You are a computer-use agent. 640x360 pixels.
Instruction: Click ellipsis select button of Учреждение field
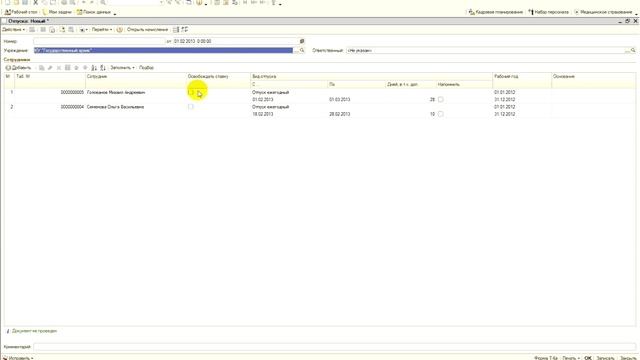[296, 51]
